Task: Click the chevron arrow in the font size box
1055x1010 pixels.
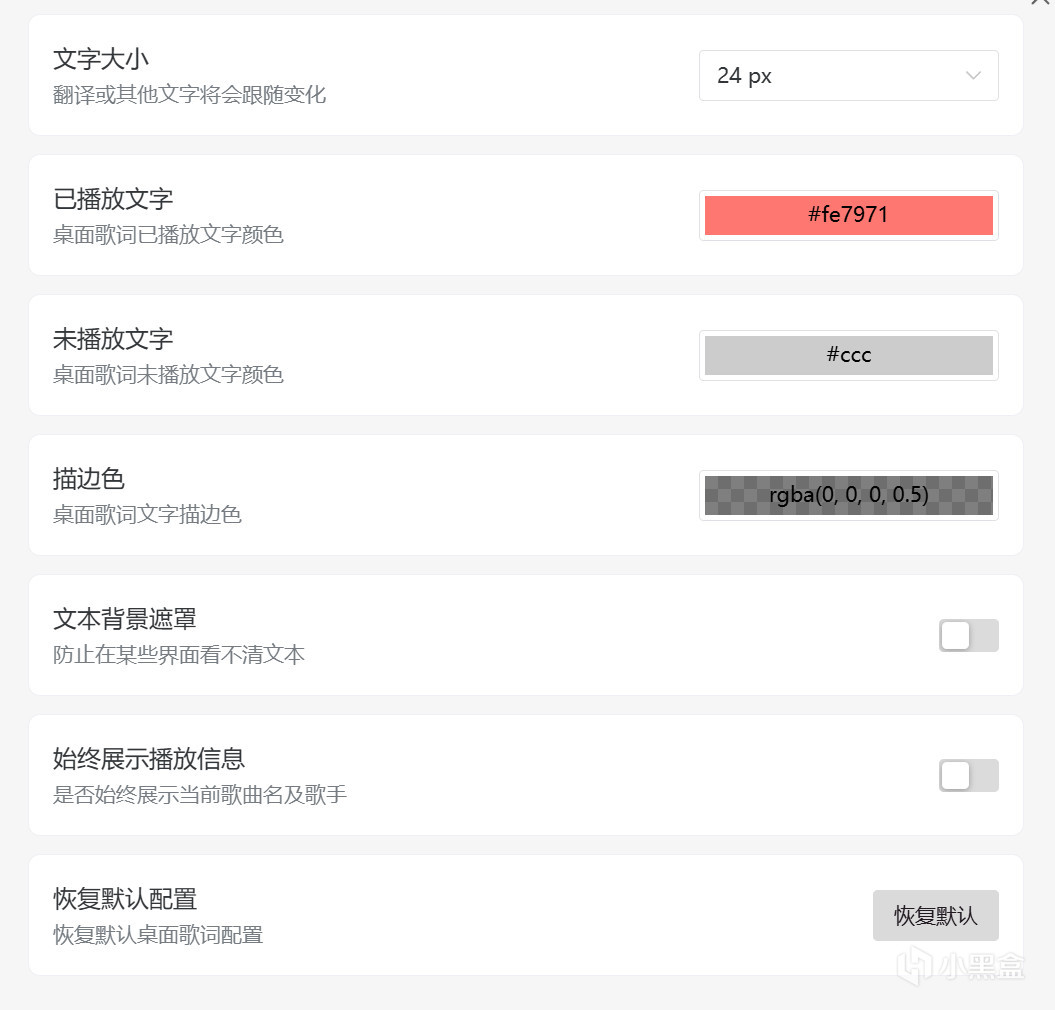Action: pyautogui.click(x=973, y=76)
